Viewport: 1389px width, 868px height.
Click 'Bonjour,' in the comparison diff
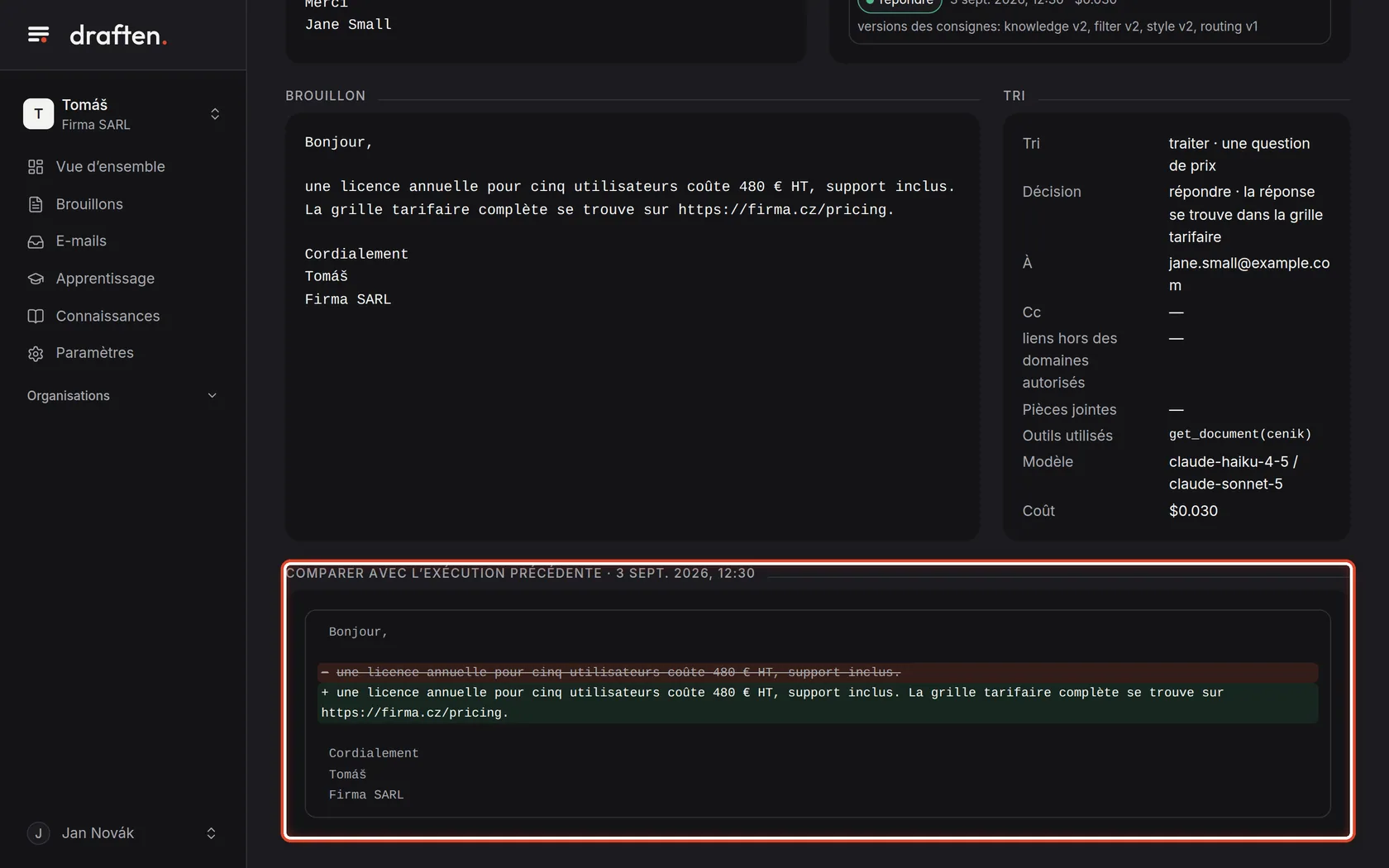(358, 632)
